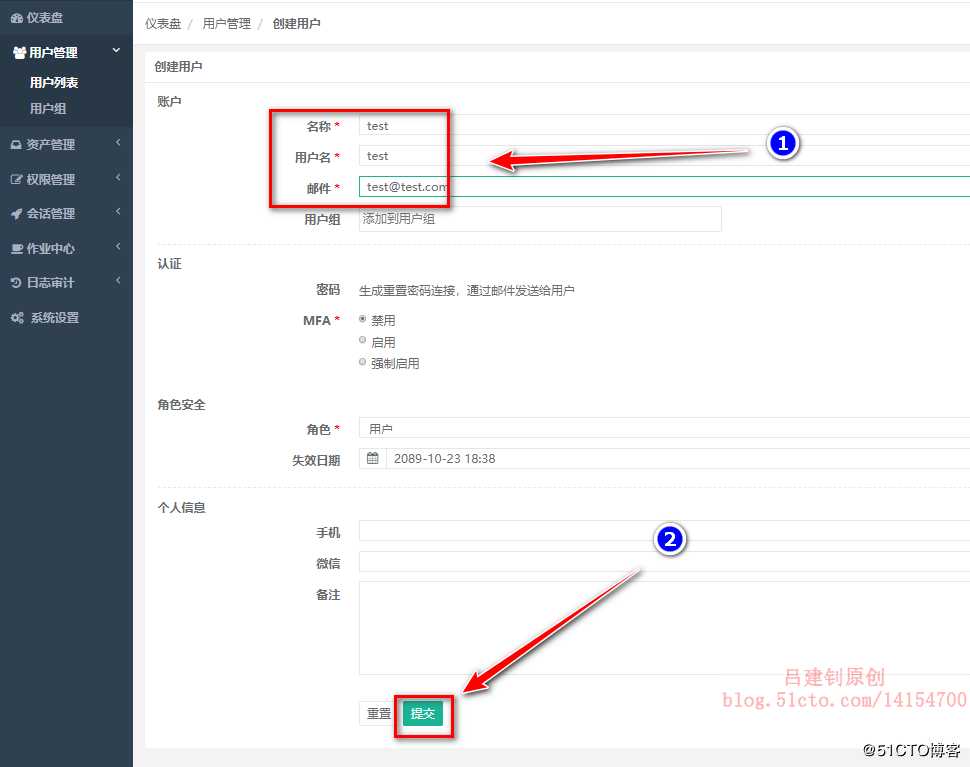Click the 创建用户 breadcrumb text

(x=296, y=24)
